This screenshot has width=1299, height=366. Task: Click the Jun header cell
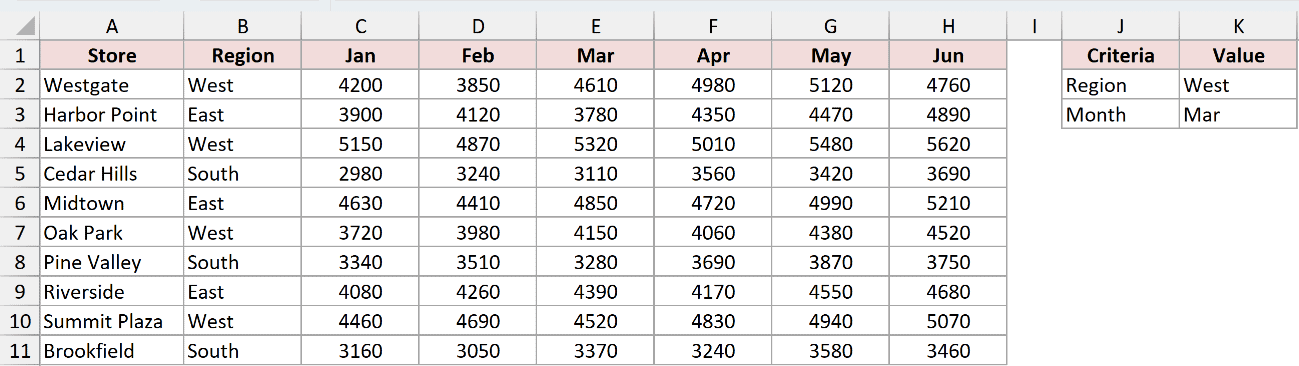tap(948, 56)
